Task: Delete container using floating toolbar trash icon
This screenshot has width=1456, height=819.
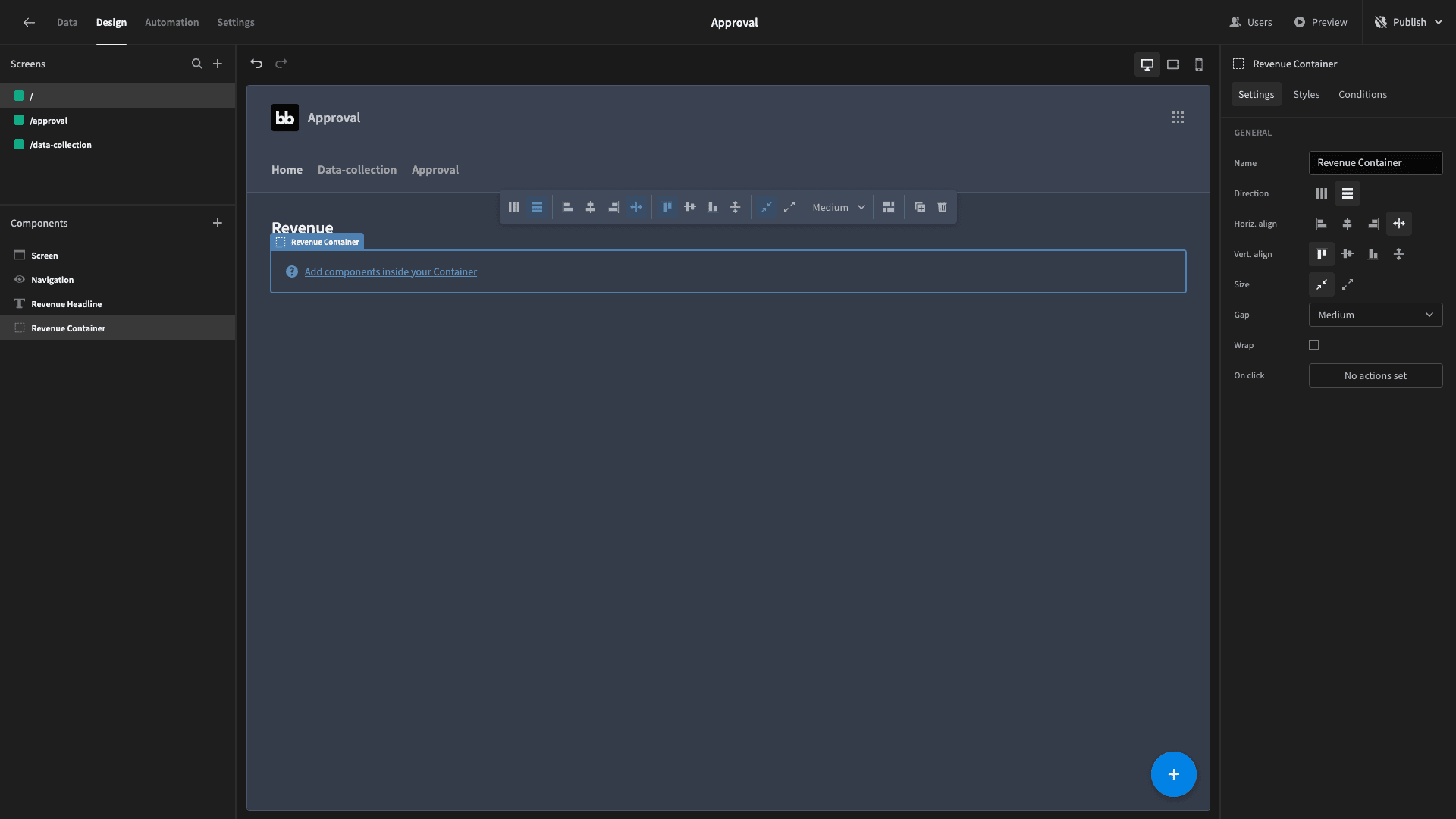Action: pyautogui.click(x=942, y=207)
